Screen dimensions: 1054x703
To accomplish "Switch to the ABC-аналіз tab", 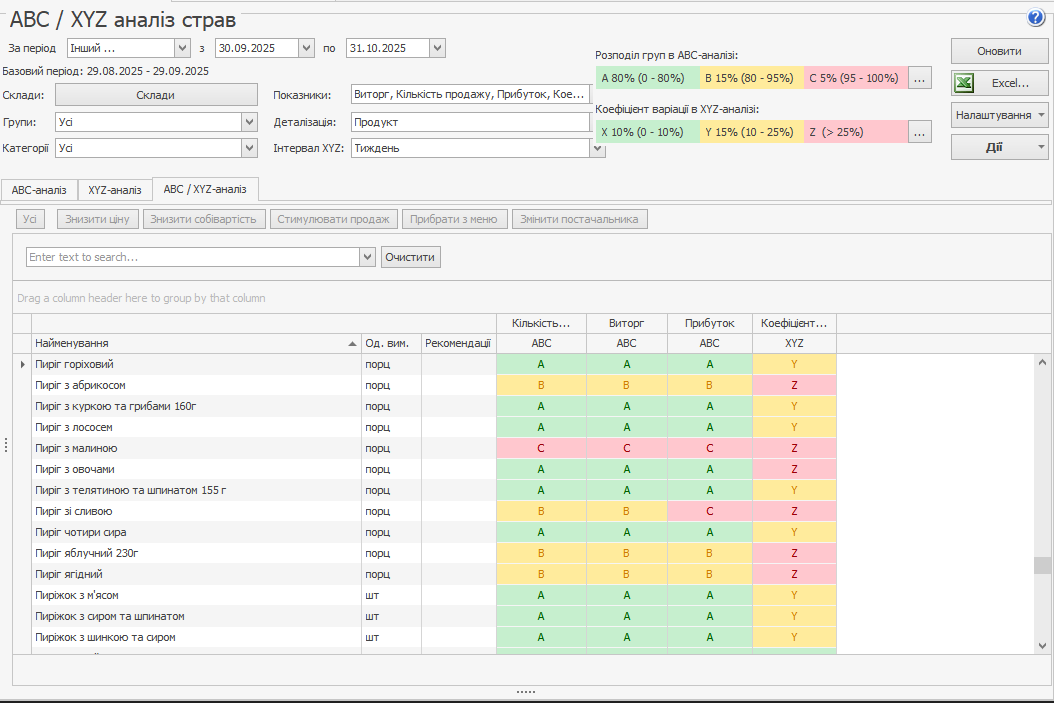I will 39,189.
